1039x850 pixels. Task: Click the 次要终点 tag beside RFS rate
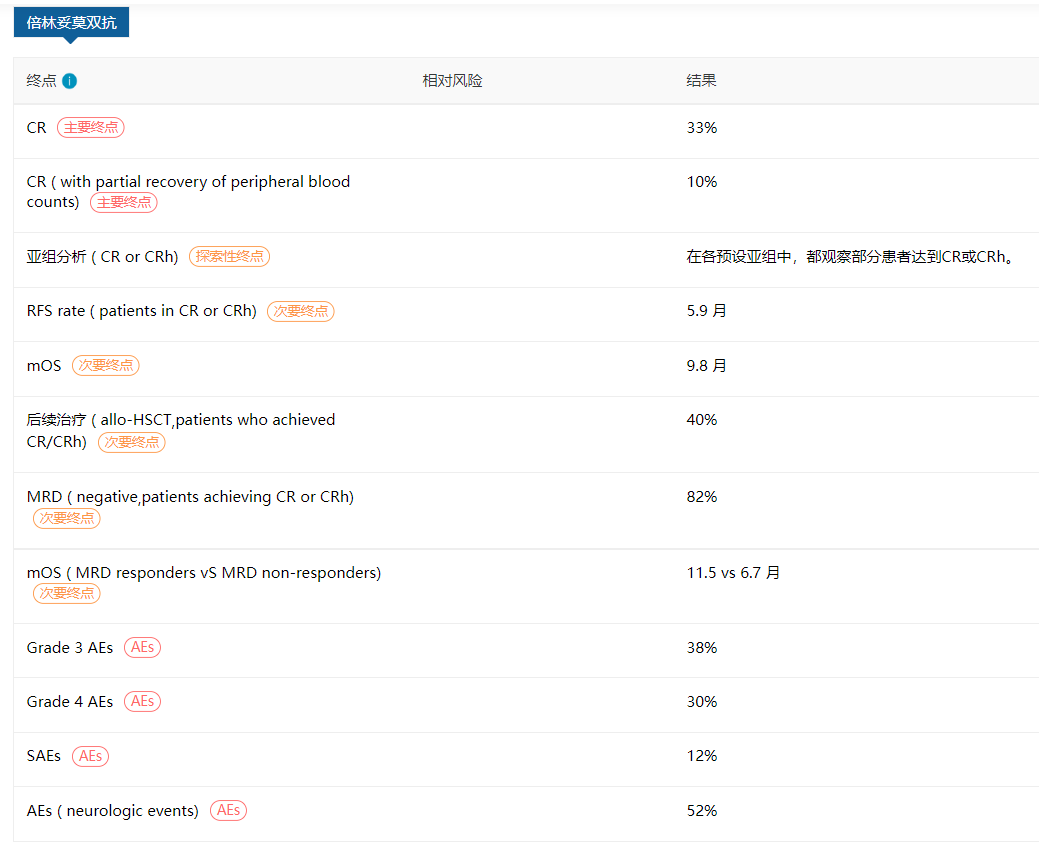click(301, 311)
